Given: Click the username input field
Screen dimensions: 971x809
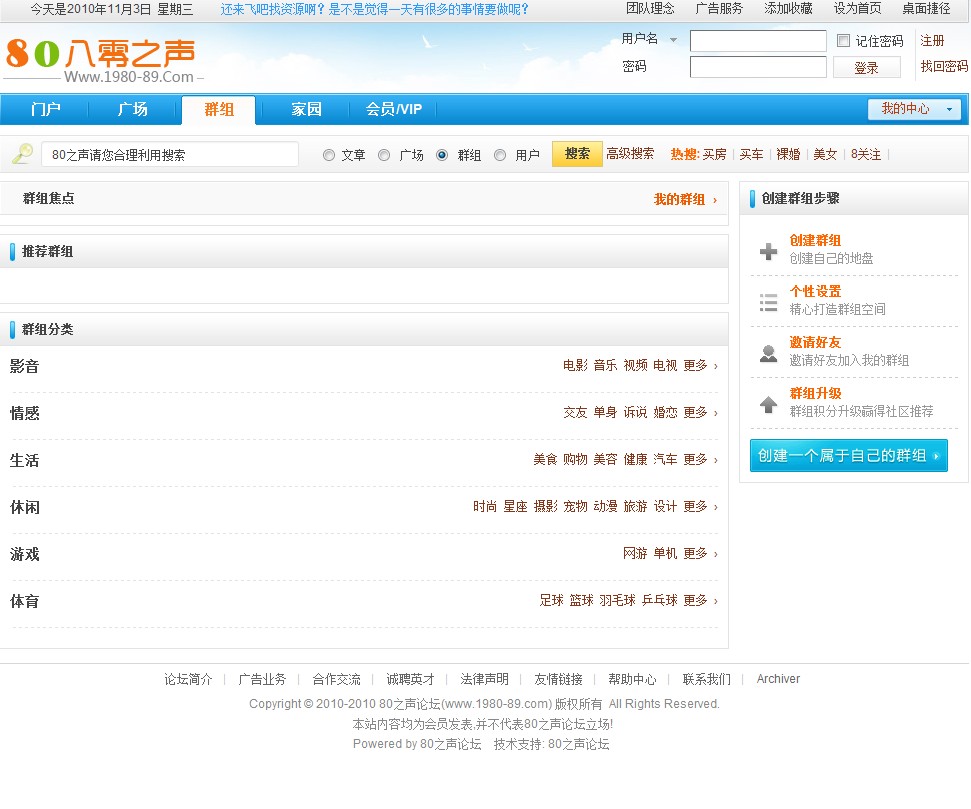Looking at the screenshot, I should 758,41.
